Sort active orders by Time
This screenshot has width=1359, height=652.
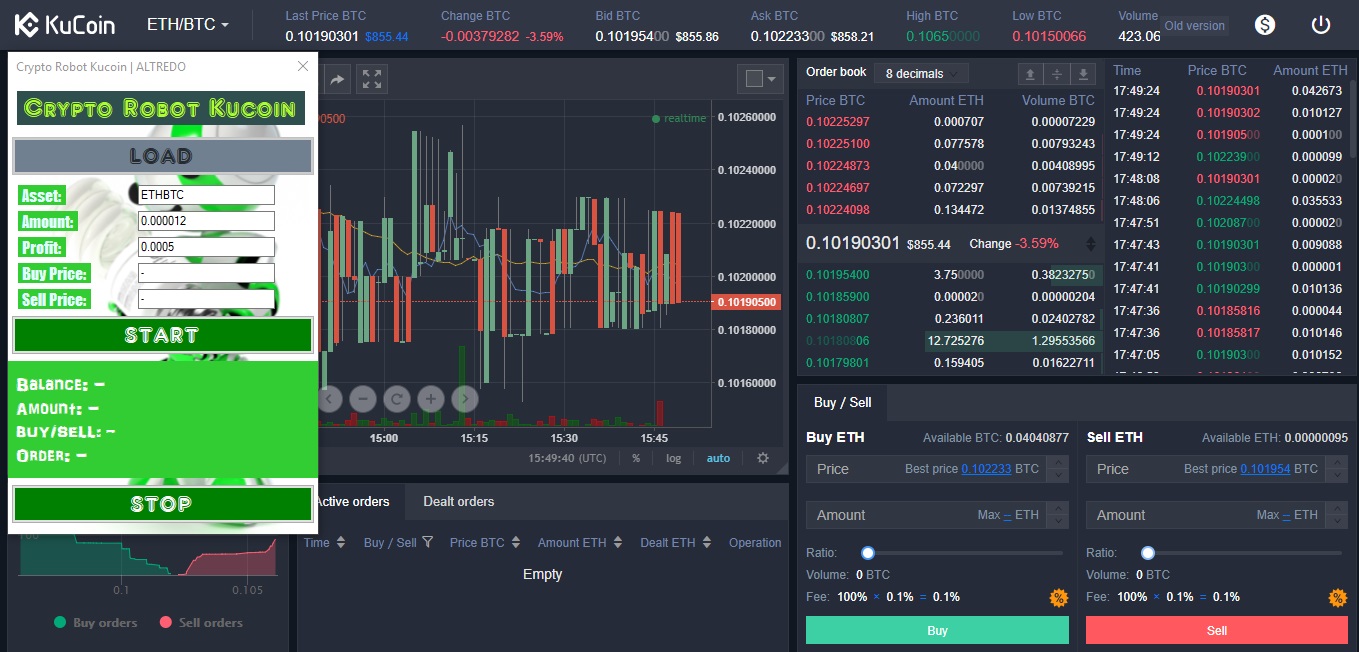[x=341, y=542]
